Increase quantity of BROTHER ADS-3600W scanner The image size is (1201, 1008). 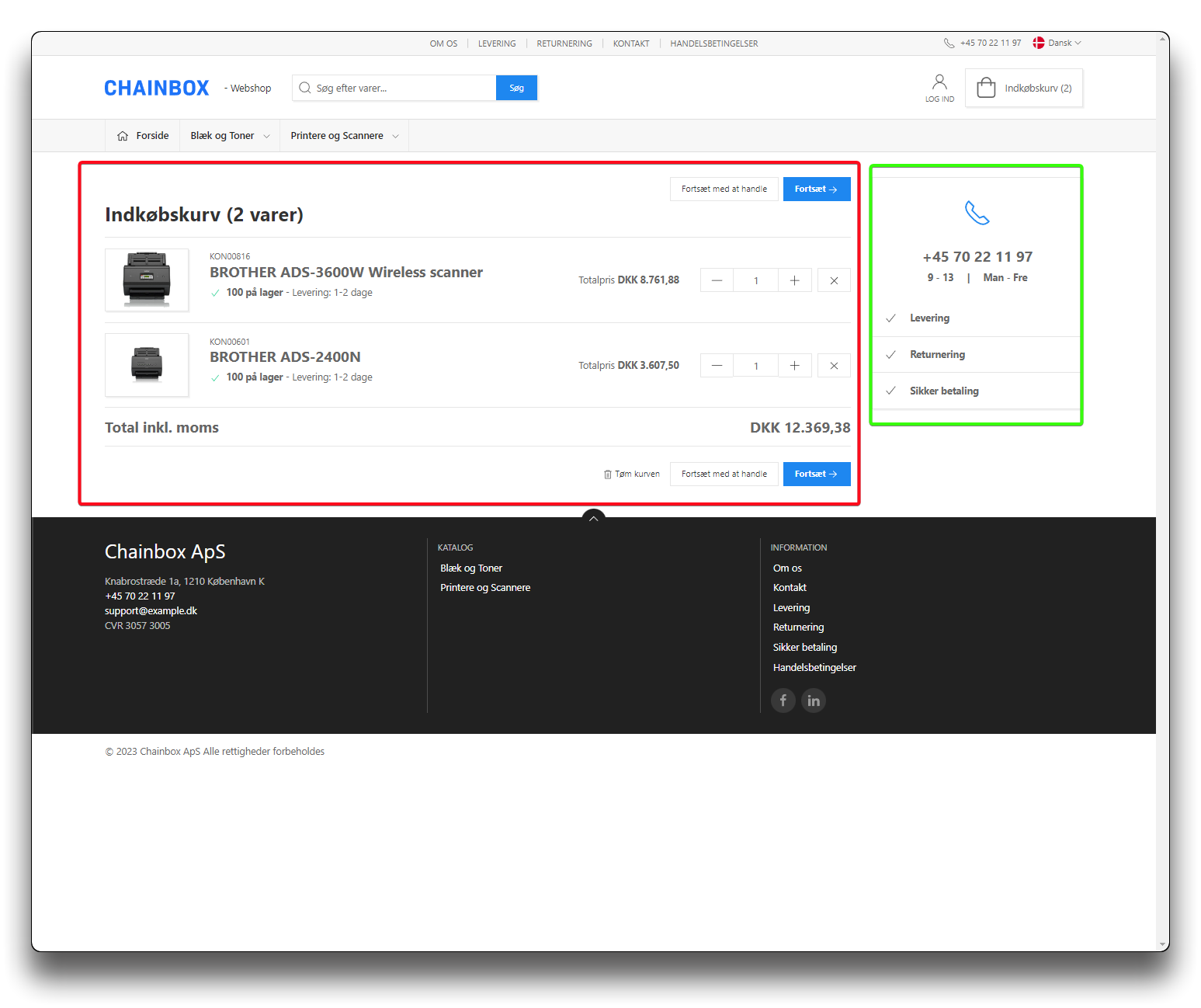pyautogui.click(x=794, y=280)
